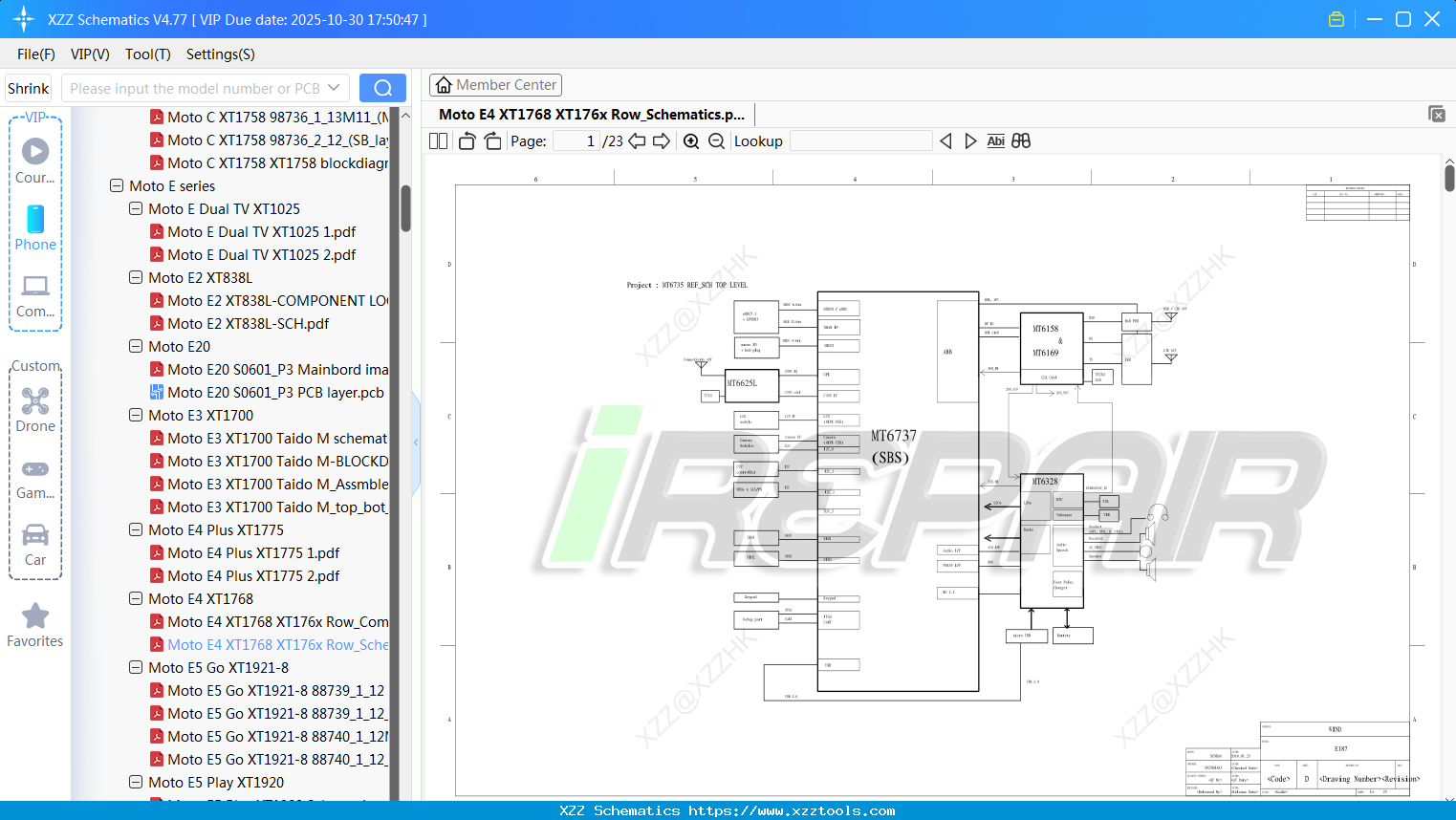Rotate the schematic page counterclockwise
Screen dimensions: 1456x820
[466, 140]
